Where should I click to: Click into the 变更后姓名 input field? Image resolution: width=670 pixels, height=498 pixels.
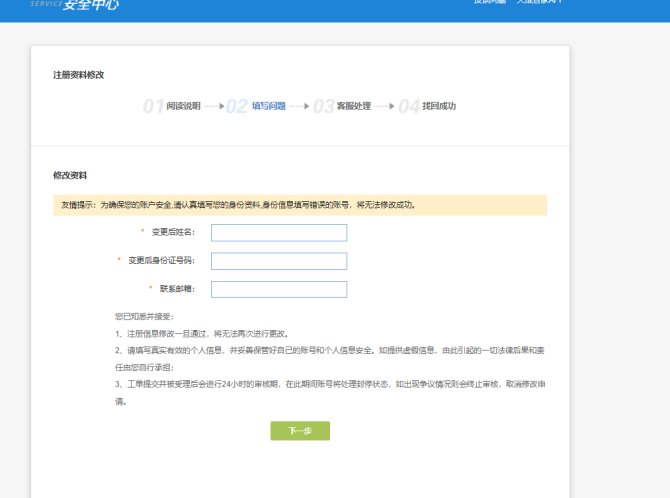[279, 233]
